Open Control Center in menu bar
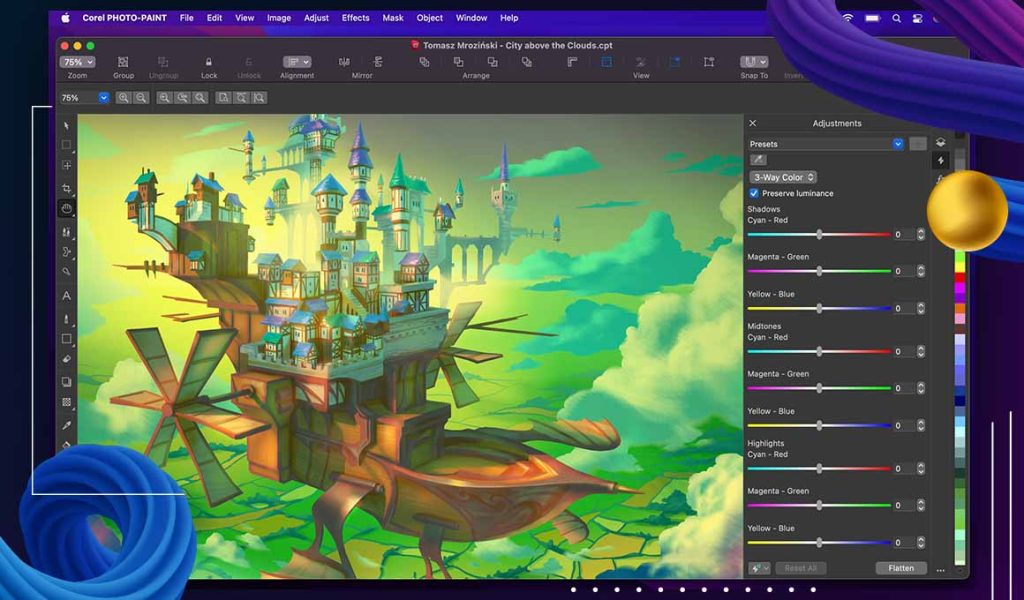The width and height of the screenshot is (1024, 600). point(918,18)
